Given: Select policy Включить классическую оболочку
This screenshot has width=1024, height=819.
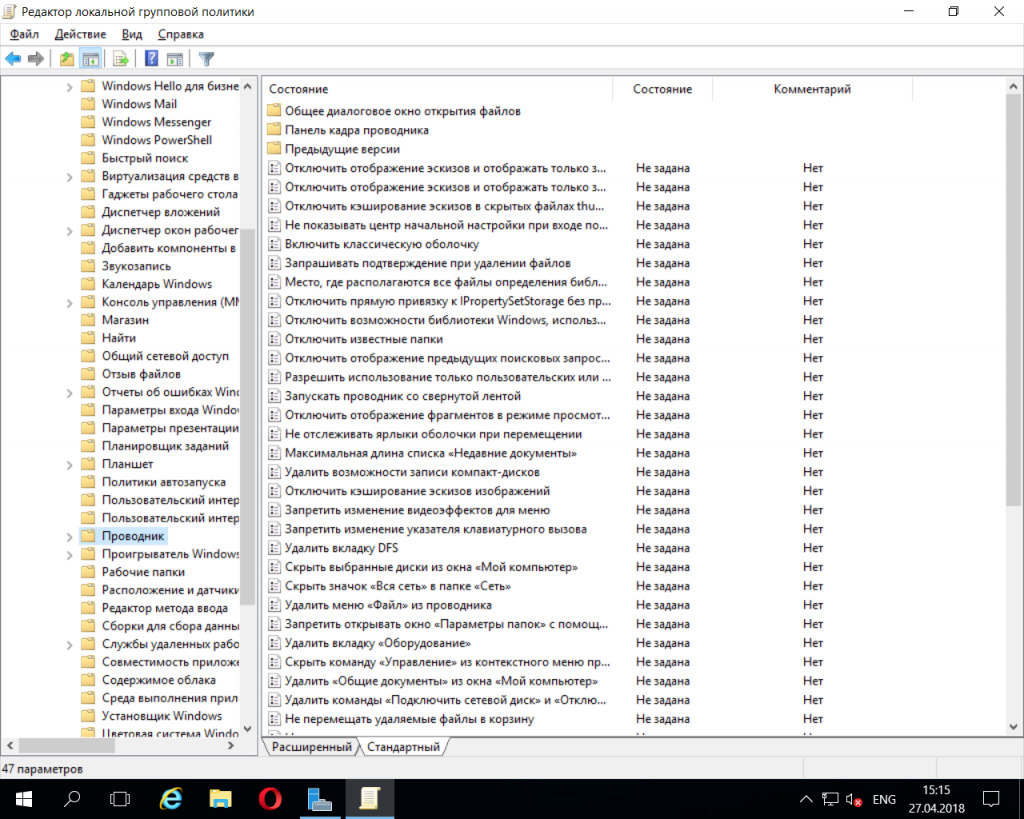Looking at the screenshot, I should click(x=382, y=244).
